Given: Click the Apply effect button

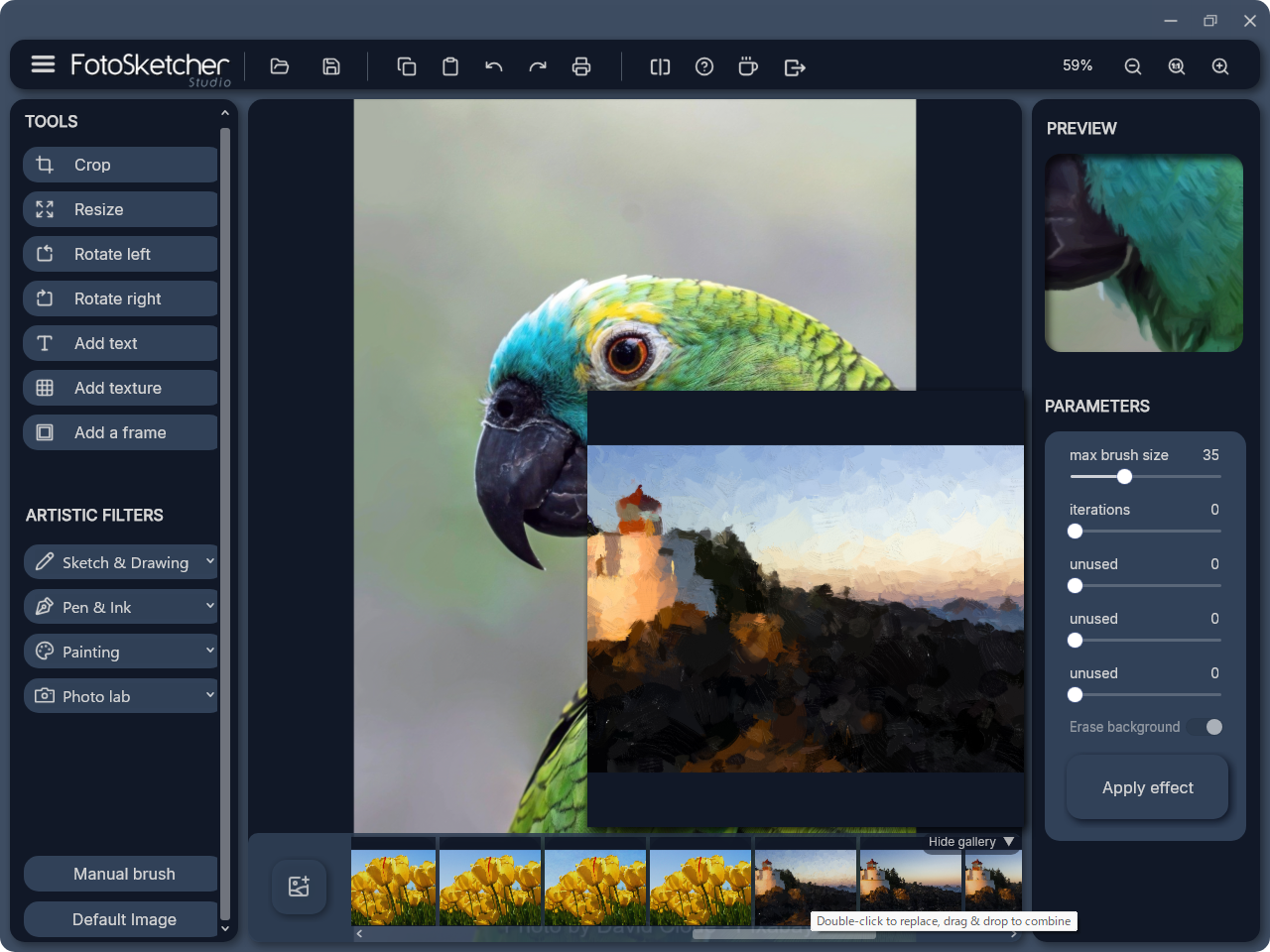Looking at the screenshot, I should coord(1147,787).
